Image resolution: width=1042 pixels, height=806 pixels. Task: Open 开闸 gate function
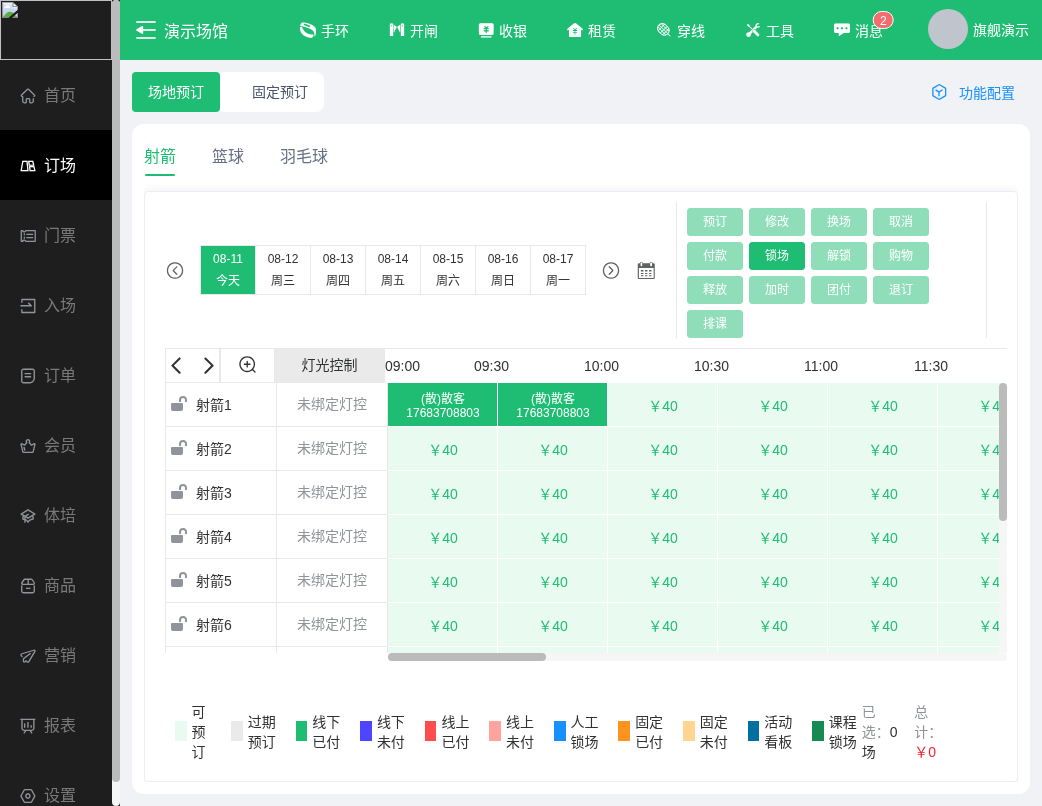click(413, 31)
